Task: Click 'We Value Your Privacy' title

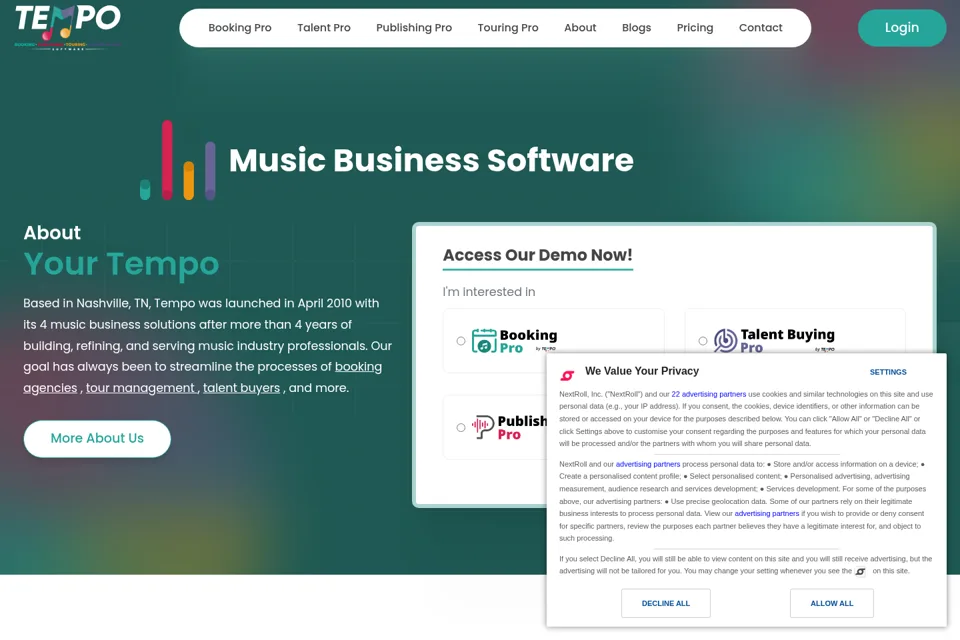Action: (x=642, y=371)
